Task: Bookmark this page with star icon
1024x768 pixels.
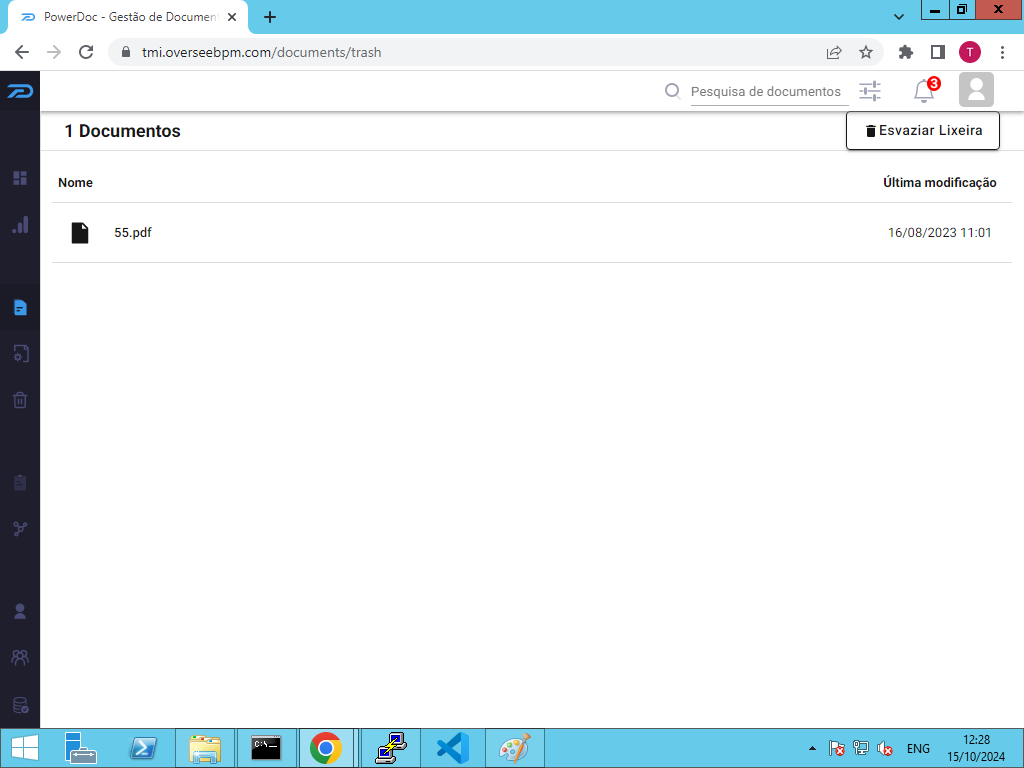Action: click(x=866, y=52)
